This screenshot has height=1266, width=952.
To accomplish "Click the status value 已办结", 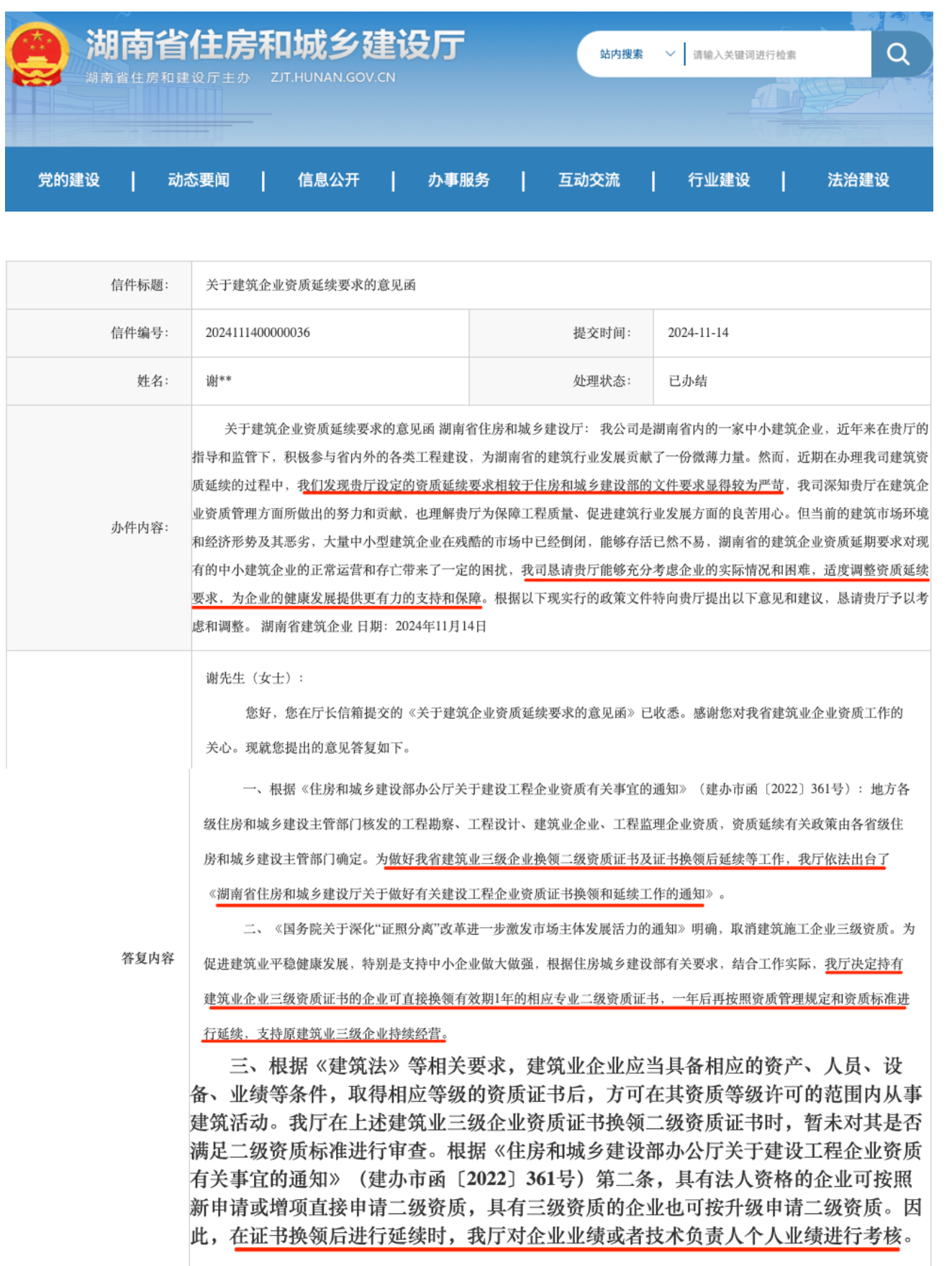I will tap(688, 381).
